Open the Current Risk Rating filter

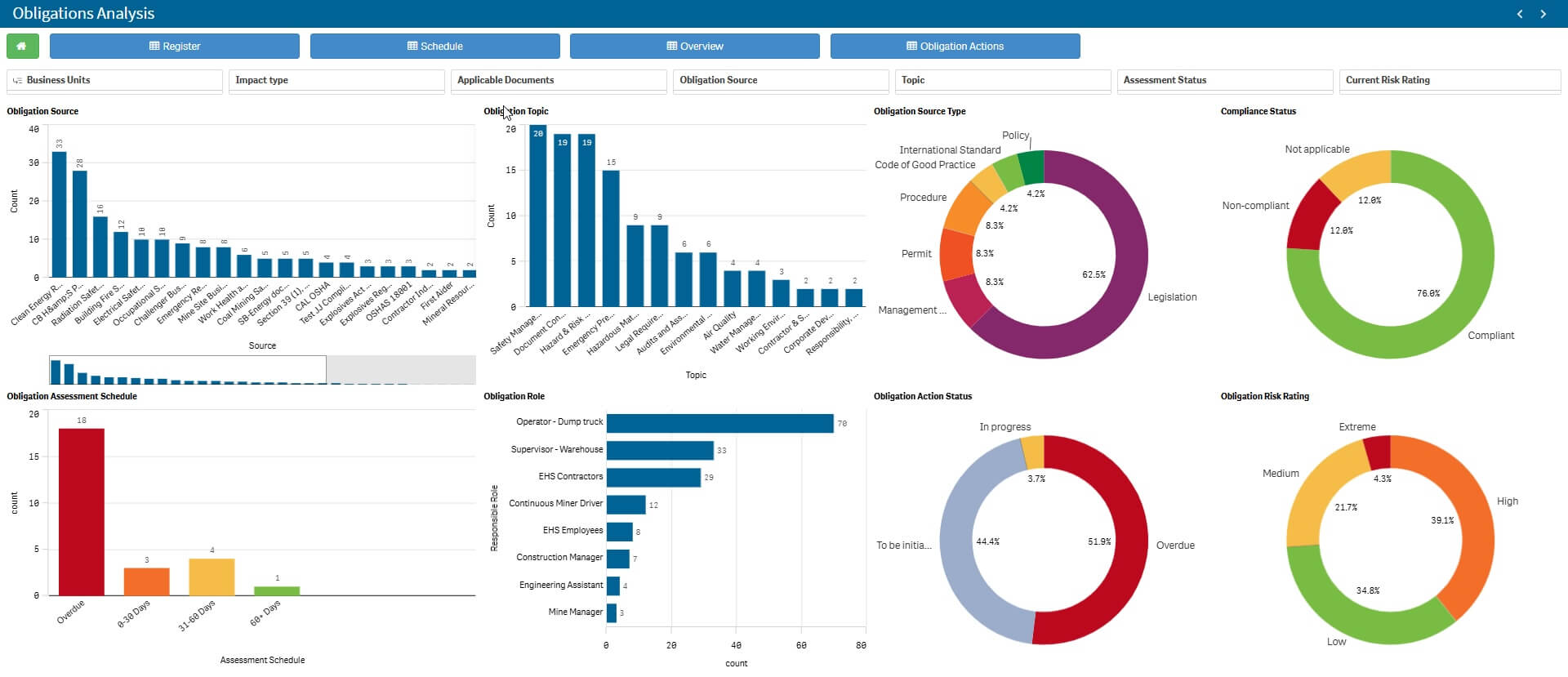pyautogui.click(x=1449, y=80)
